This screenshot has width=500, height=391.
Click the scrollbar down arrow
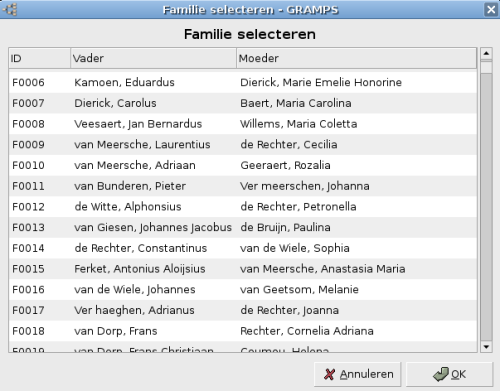click(x=486, y=347)
